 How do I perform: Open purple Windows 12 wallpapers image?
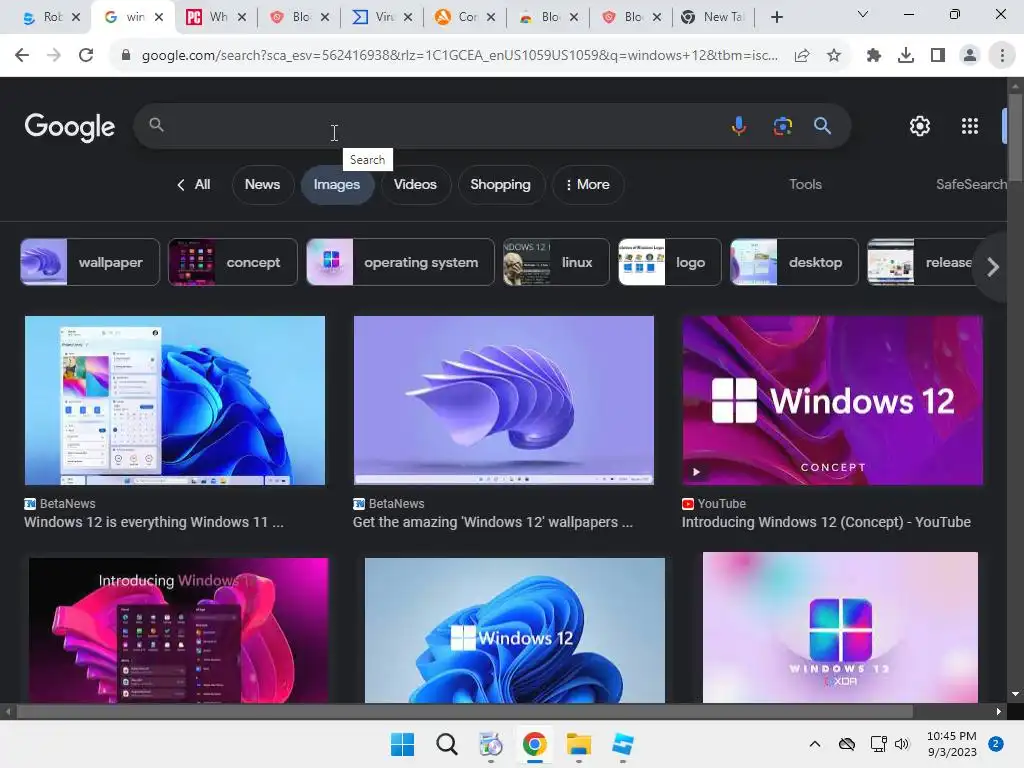pos(504,400)
